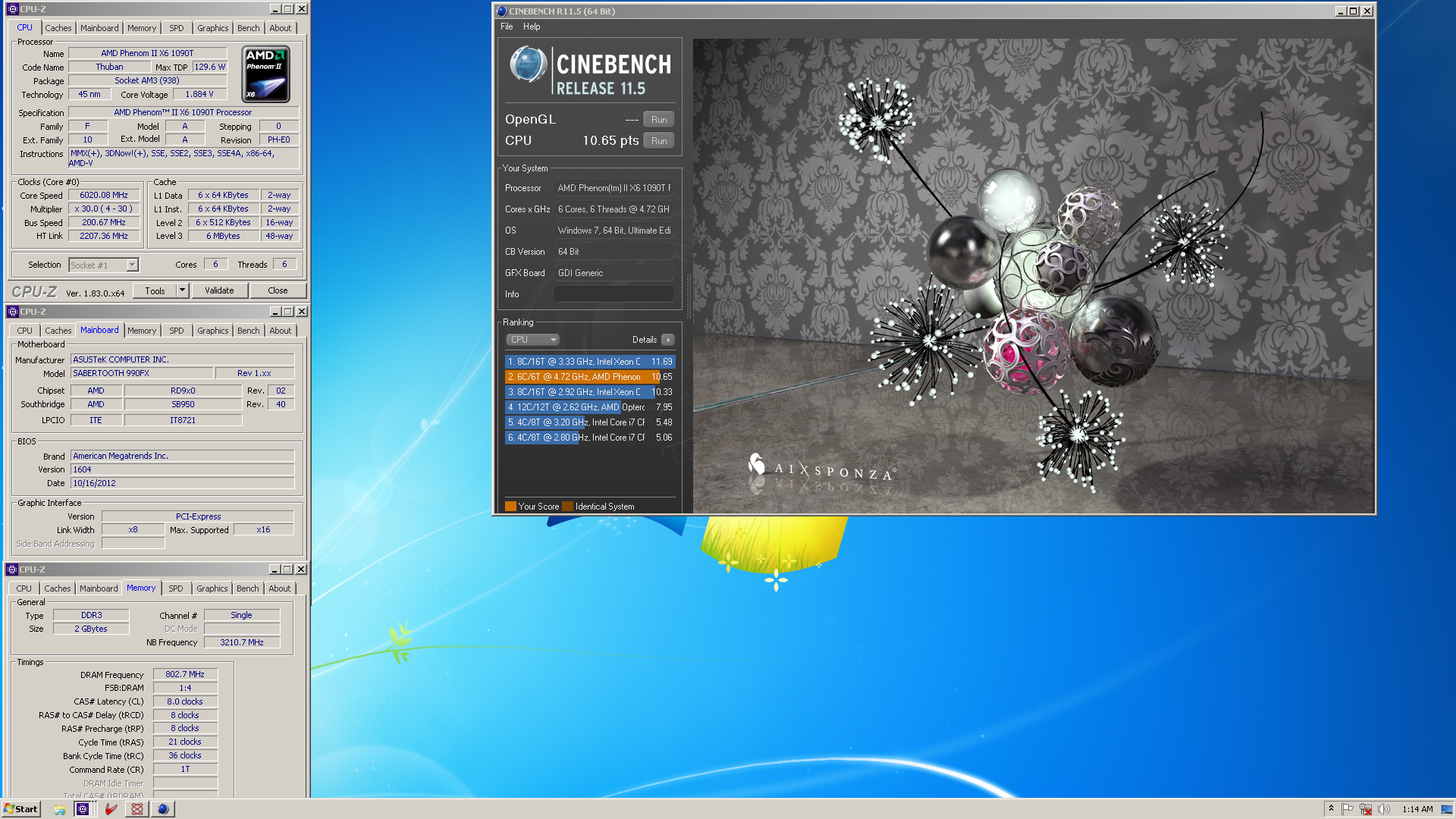
Task: Open Action Center flag tray icon
Action: pos(1348,809)
